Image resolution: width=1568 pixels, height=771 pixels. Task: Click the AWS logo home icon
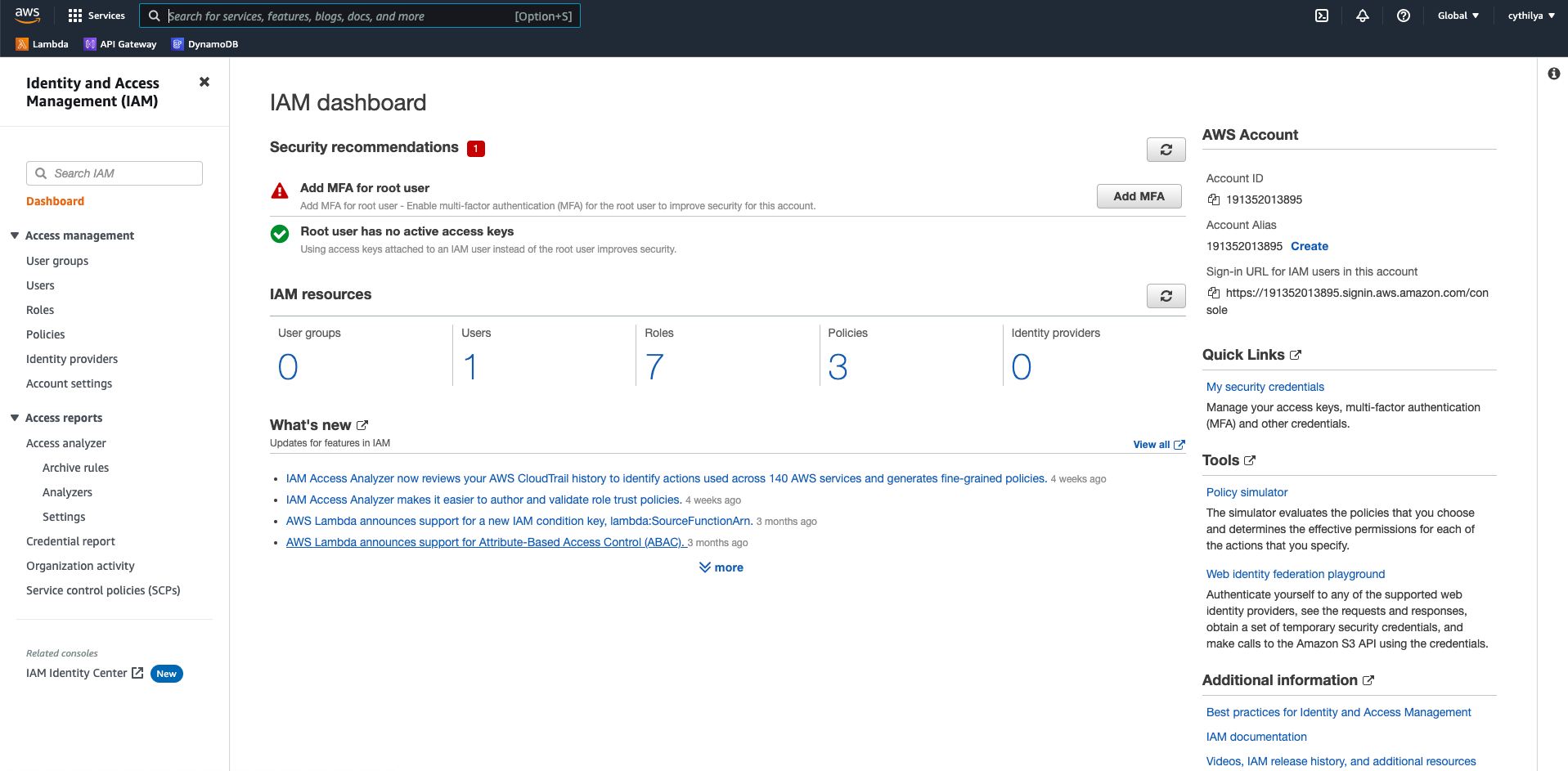coord(27,15)
